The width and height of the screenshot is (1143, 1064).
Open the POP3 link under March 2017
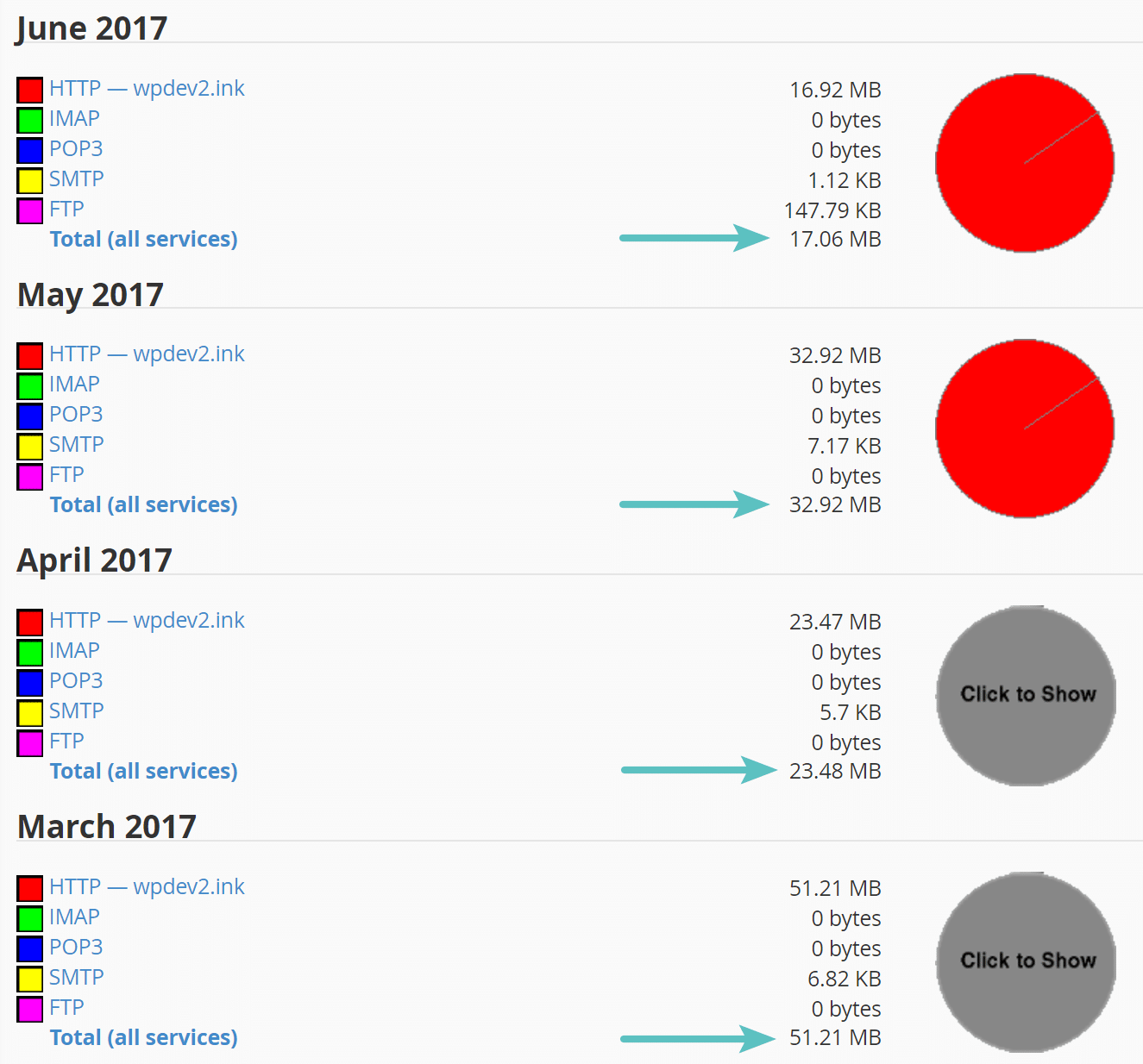[77, 947]
